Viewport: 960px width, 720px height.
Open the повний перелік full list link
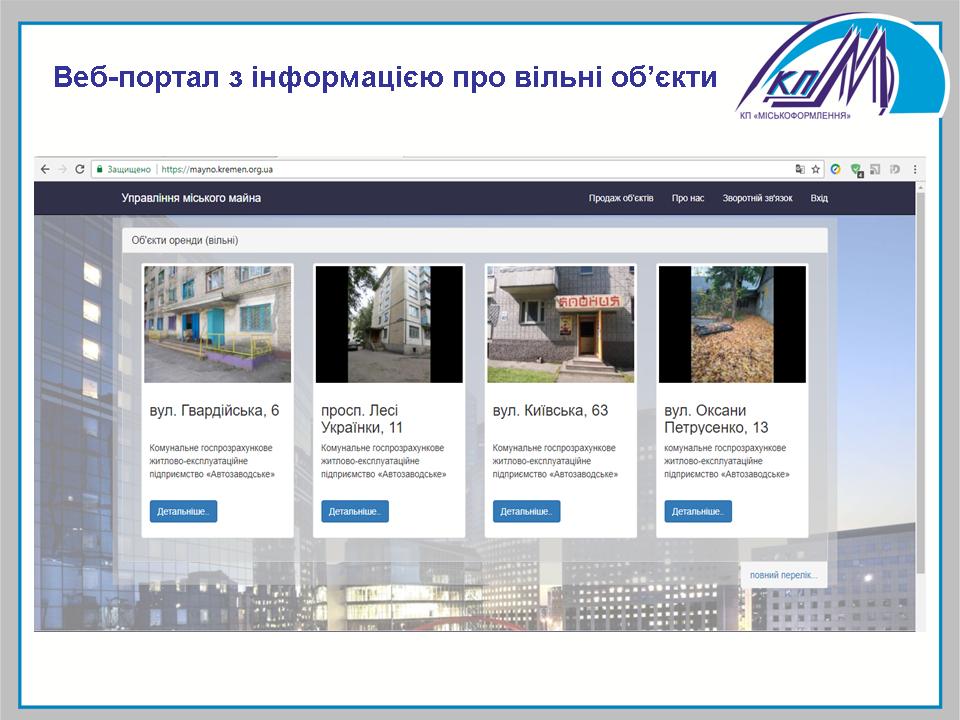[783, 575]
